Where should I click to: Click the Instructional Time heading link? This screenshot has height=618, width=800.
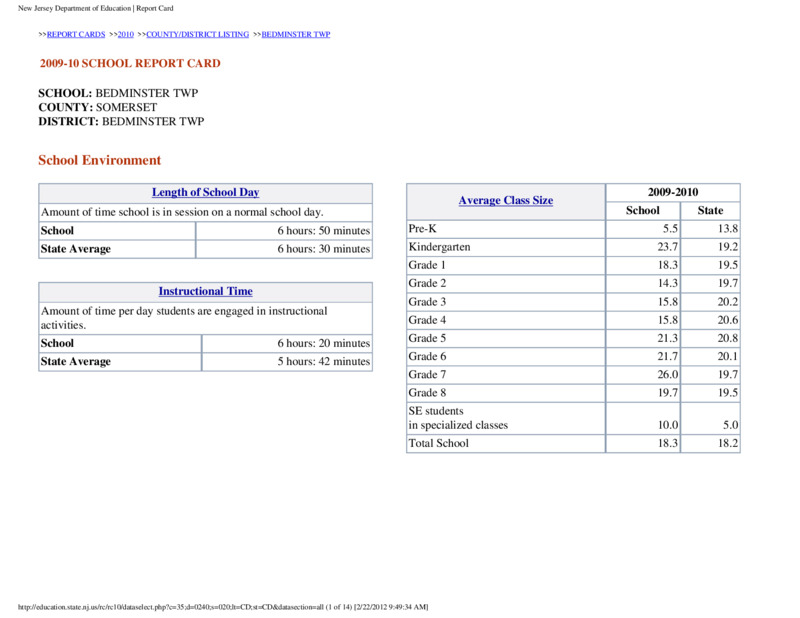(206, 291)
